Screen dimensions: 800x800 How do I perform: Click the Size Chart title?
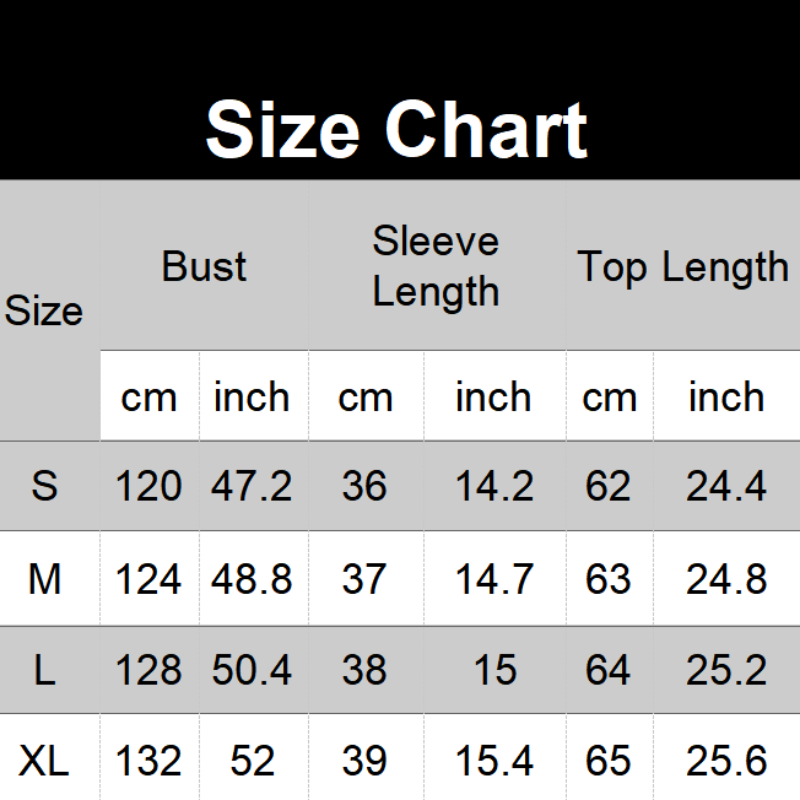pyautogui.click(x=396, y=131)
